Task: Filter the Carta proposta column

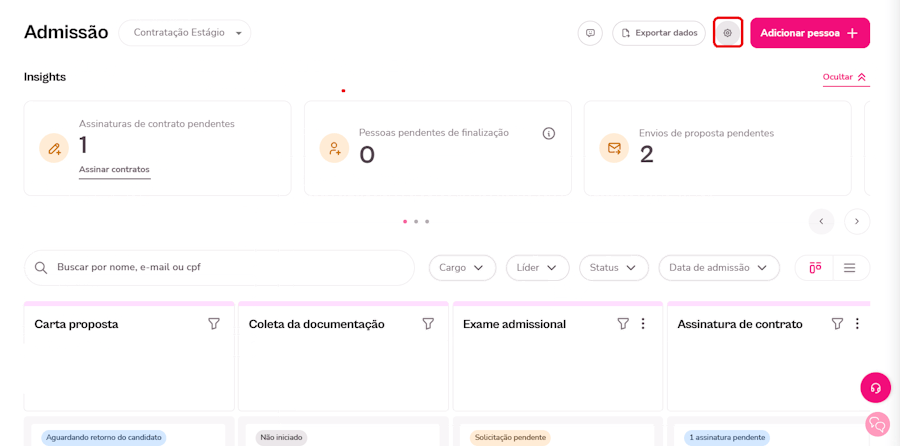Action: pos(214,324)
